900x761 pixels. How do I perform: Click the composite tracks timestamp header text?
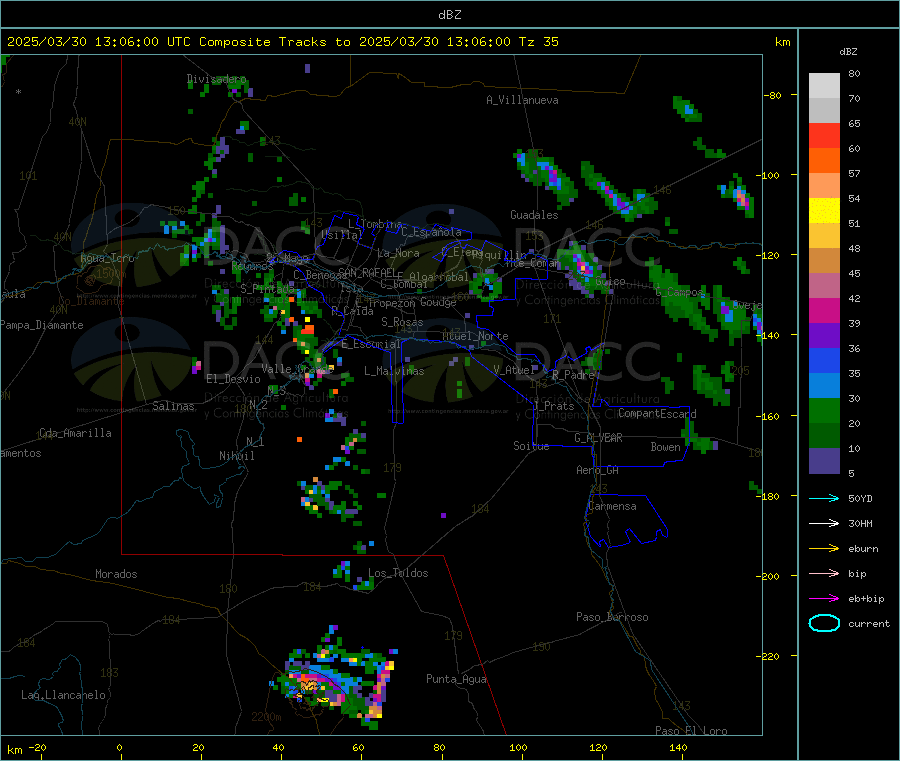click(x=282, y=41)
